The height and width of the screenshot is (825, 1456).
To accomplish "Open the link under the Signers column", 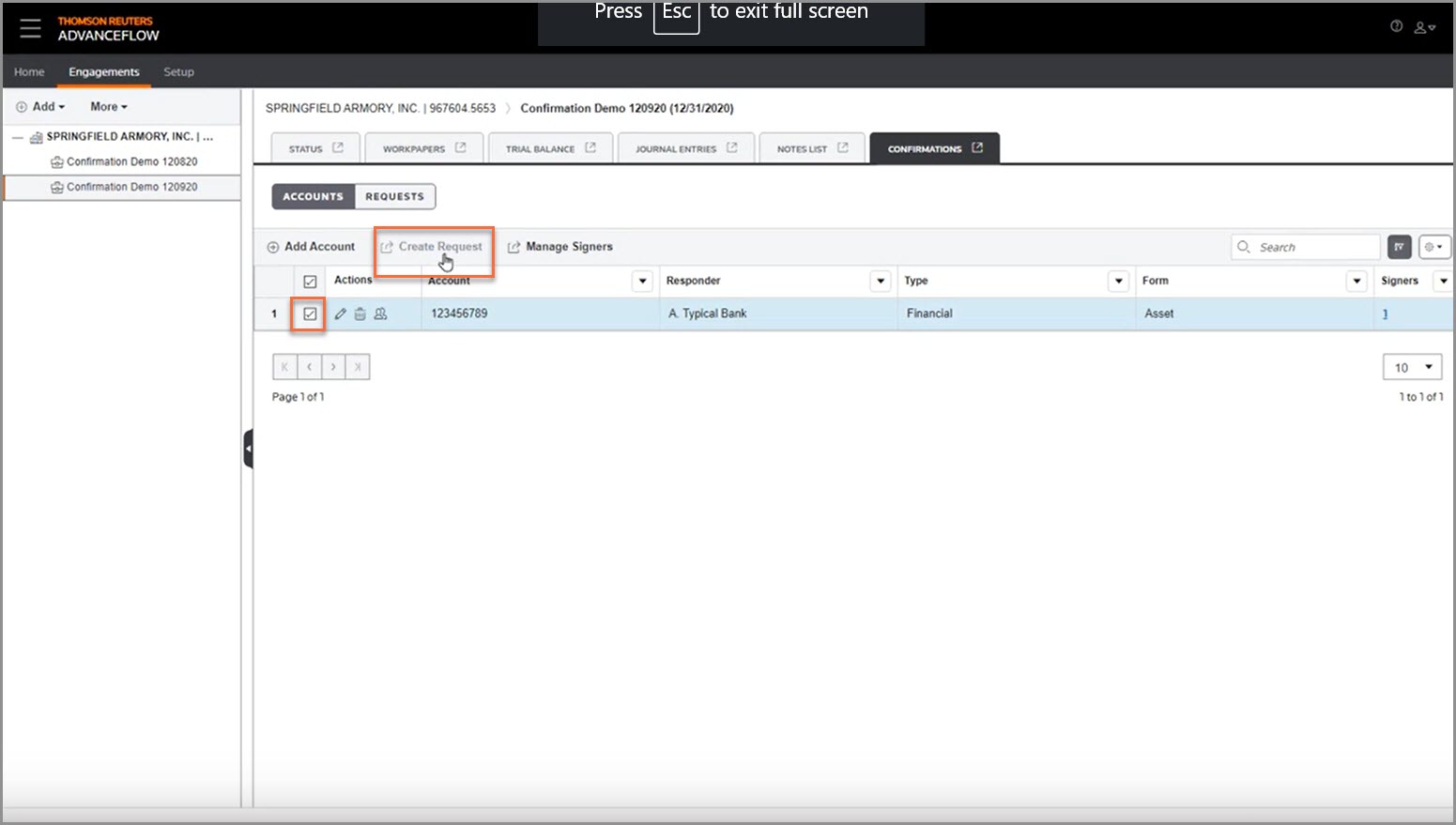I will pyautogui.click(x=1386, y=313).
